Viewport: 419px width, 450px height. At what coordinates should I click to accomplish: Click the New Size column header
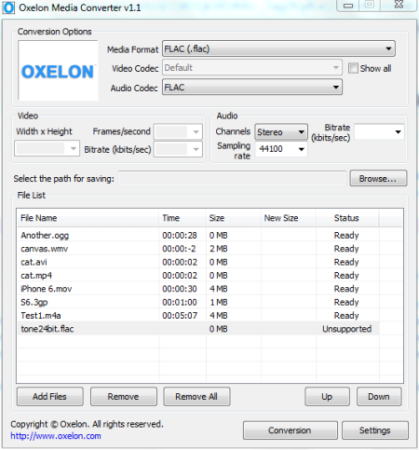(x=288, y=218)
